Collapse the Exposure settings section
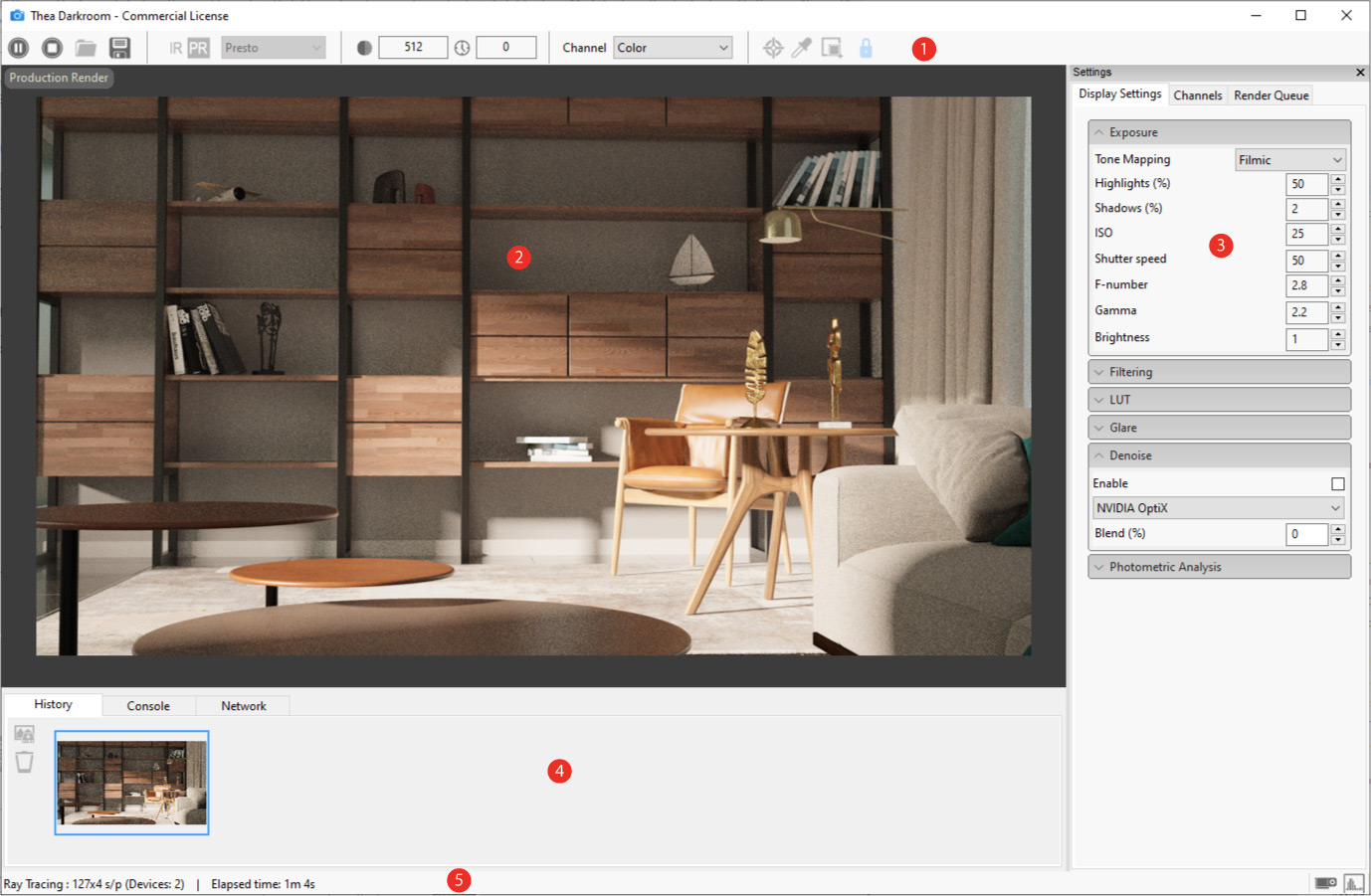Viewport: 1371px width, 896px height. point(1099,131)
